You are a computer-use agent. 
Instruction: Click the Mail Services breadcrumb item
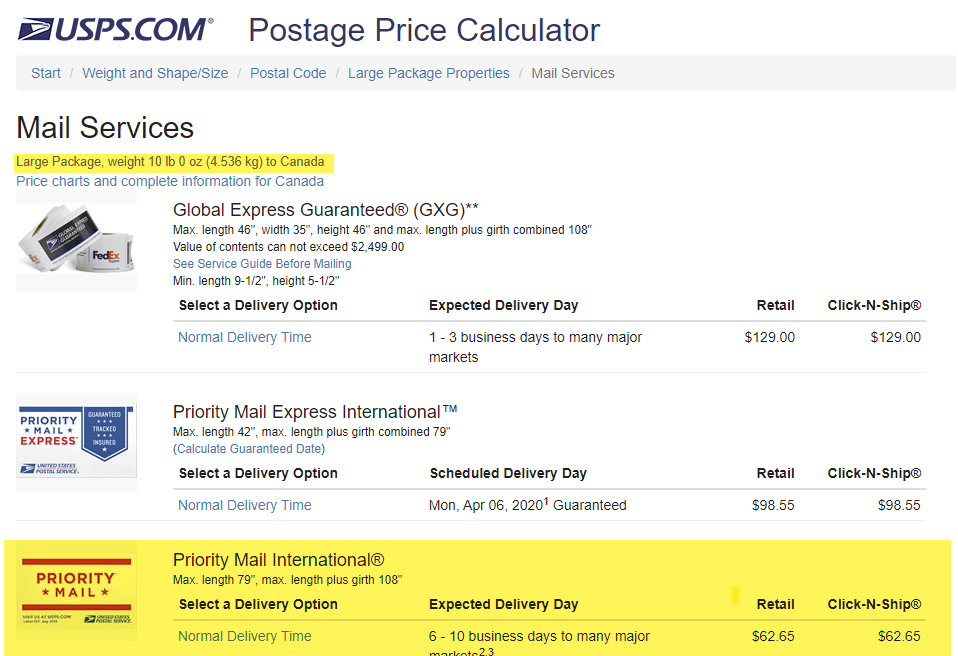tap(573, 73)
